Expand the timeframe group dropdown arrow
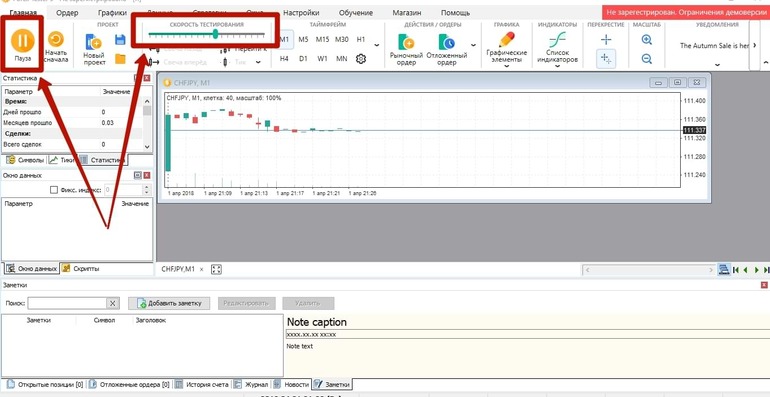770x397 pixels. [377, 45]
